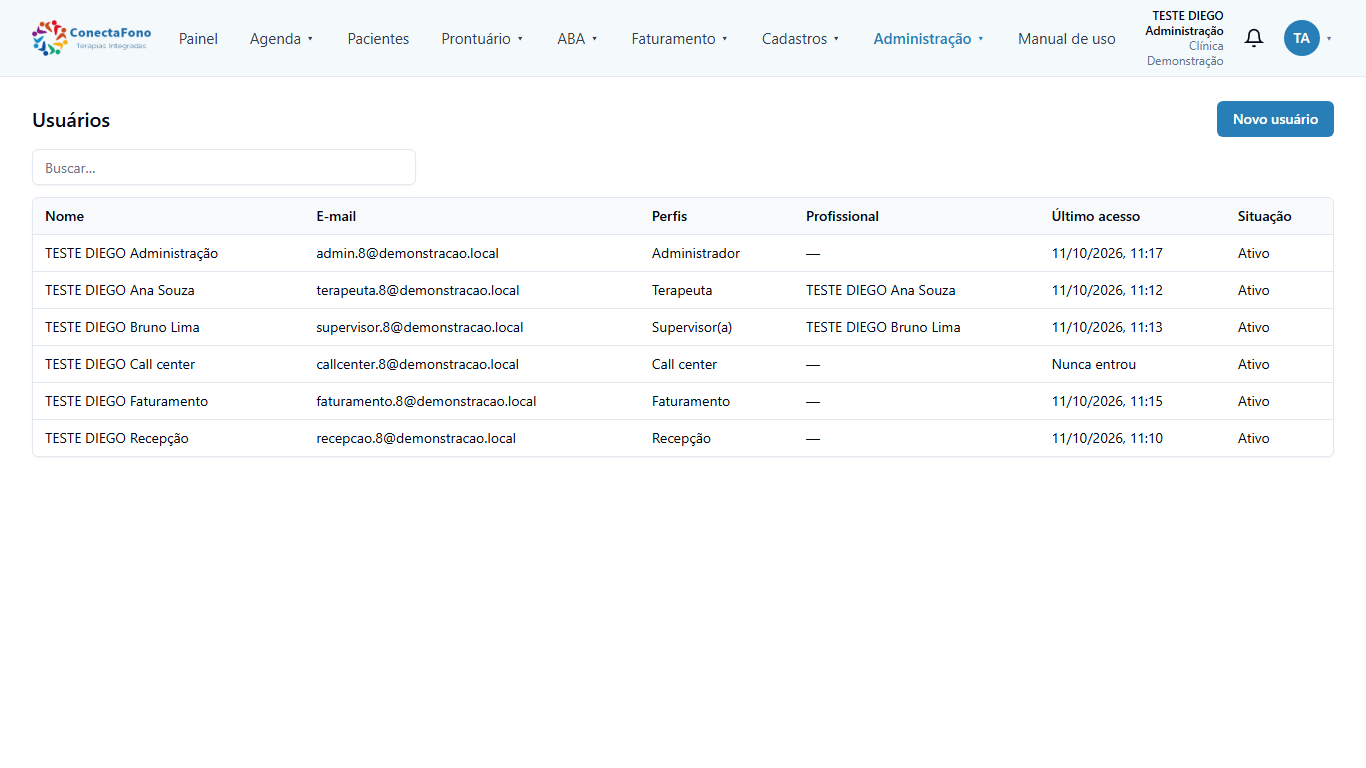The height and width of the screenshot is (768, 1366).
Task: Click the Administrador profile cell
Action: click(696, 253)
